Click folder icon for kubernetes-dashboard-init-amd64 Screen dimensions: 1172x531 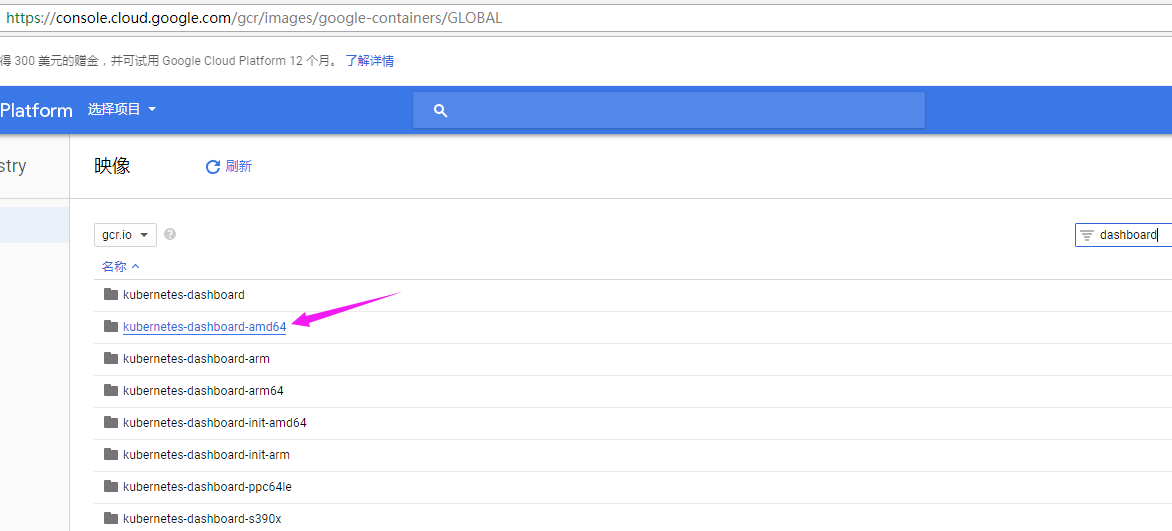111,423
